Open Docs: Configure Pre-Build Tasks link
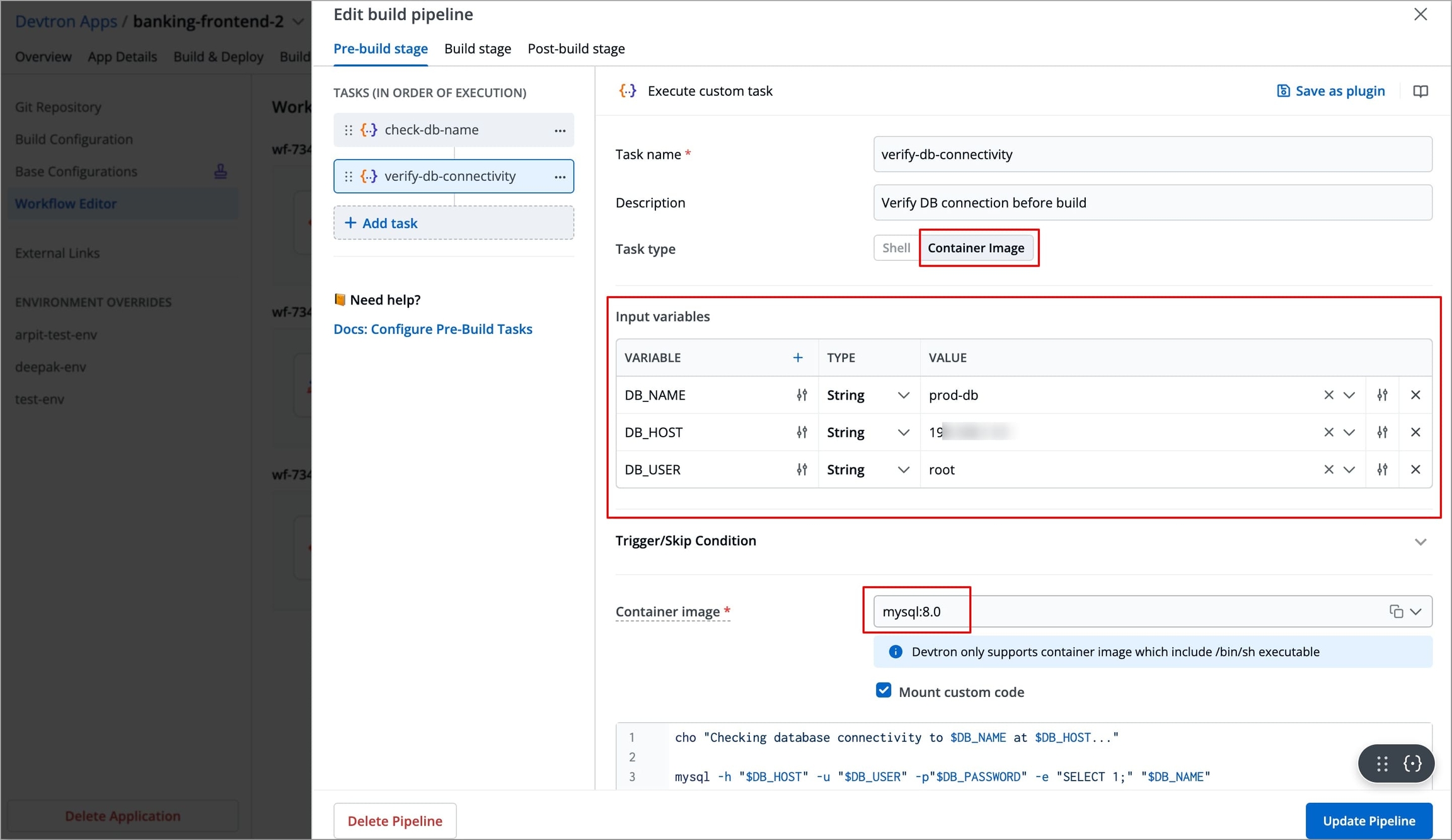Screen dimensions: 1452x840 (x=432, y=329)
